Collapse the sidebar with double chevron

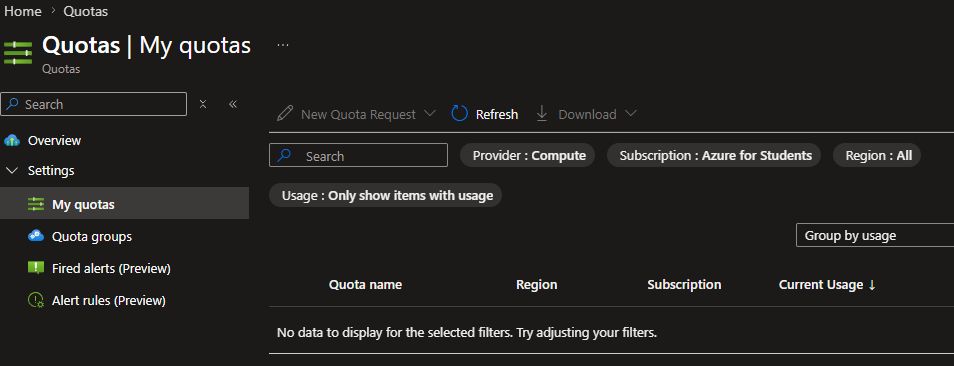pos(232,104)
